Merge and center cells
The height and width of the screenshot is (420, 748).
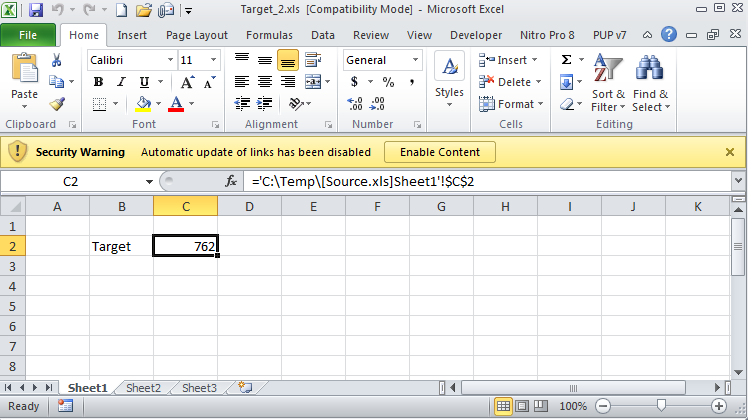(313, 82)
